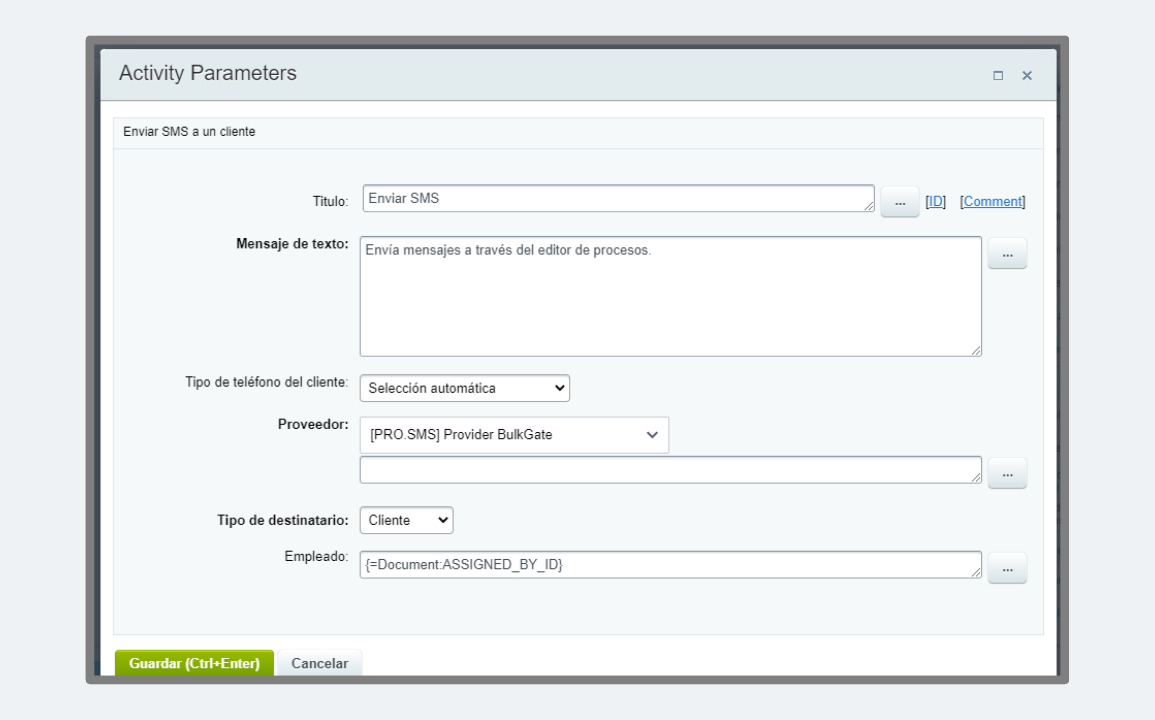
Task: Open the value picker beside Título field
Action: click(x=899, y=202)
